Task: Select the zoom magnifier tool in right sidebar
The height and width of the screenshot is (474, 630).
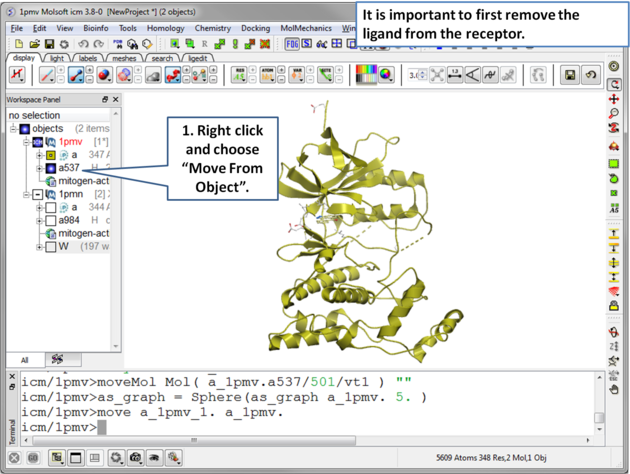Action: tap(614, 115)
